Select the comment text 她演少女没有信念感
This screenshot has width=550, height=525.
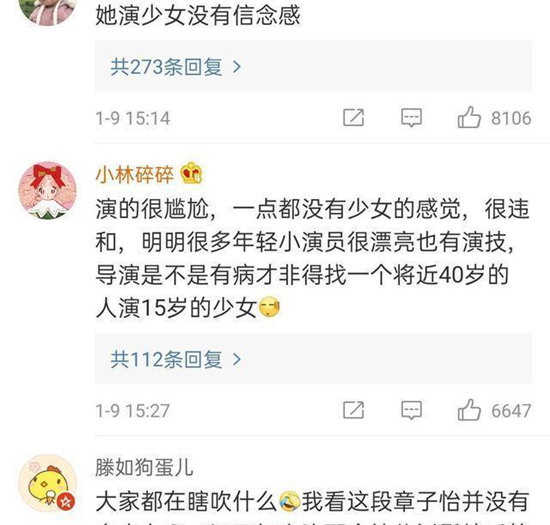(198, 15)
